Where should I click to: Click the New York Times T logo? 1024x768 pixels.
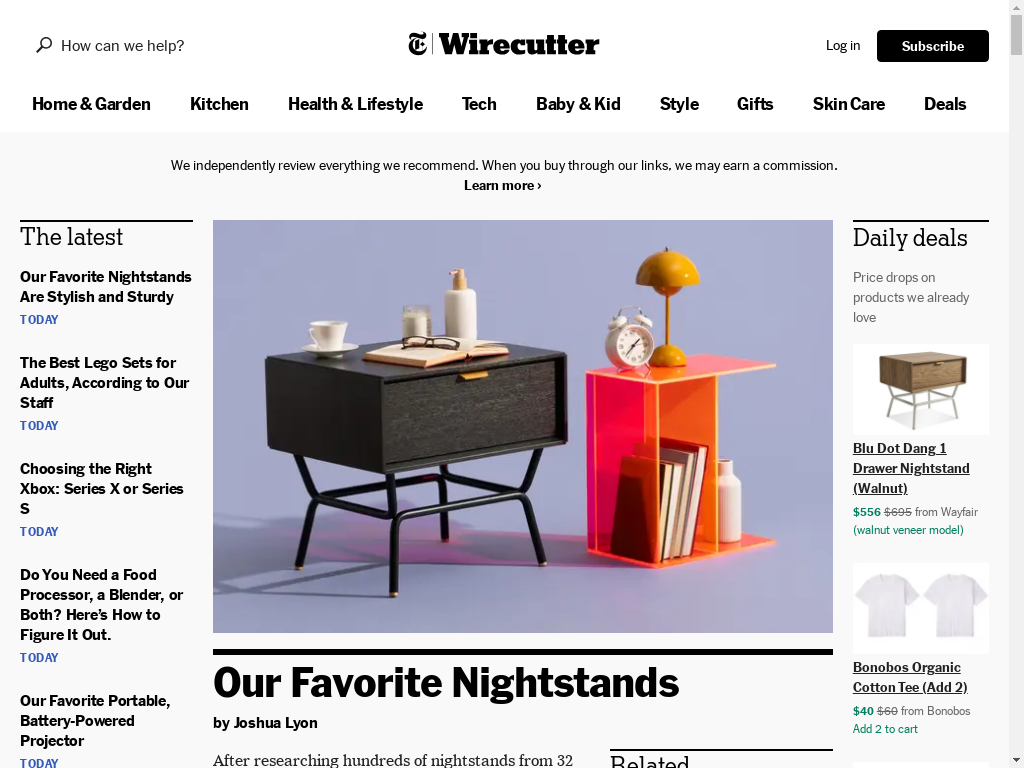click(x=418, y=44)
